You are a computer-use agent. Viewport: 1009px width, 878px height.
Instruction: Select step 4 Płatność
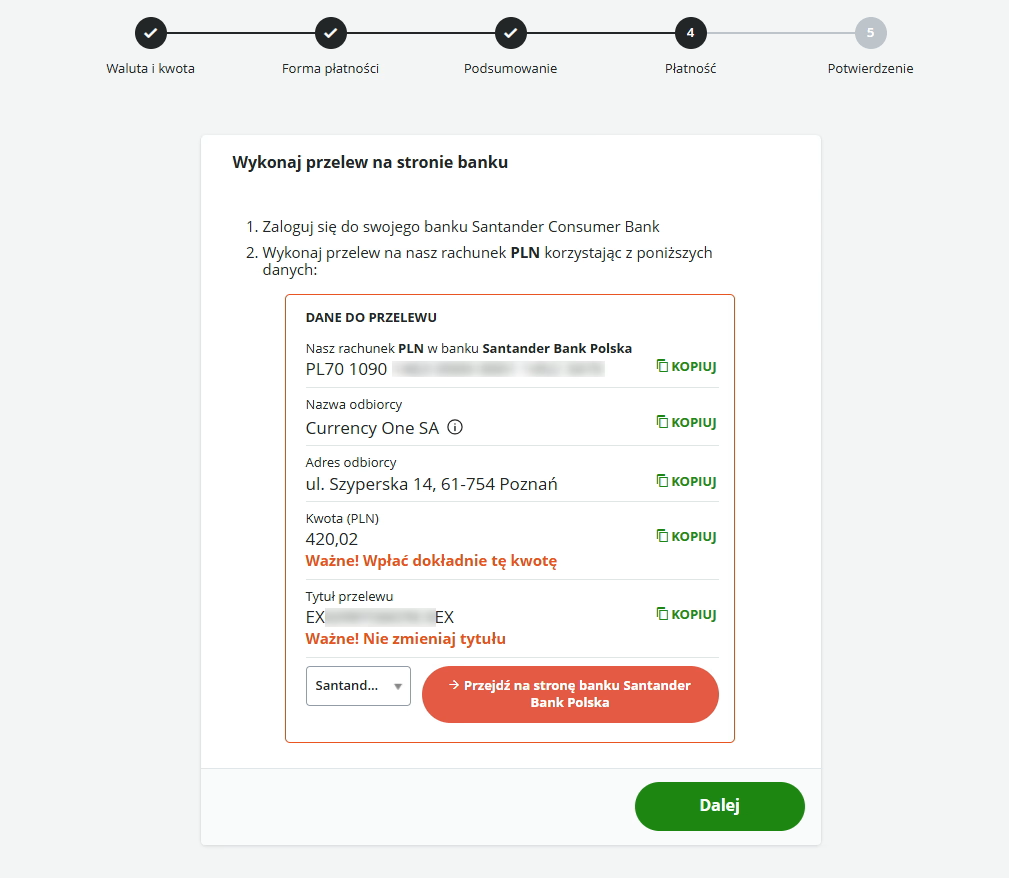pyautogui.click(x=690, y=33)
